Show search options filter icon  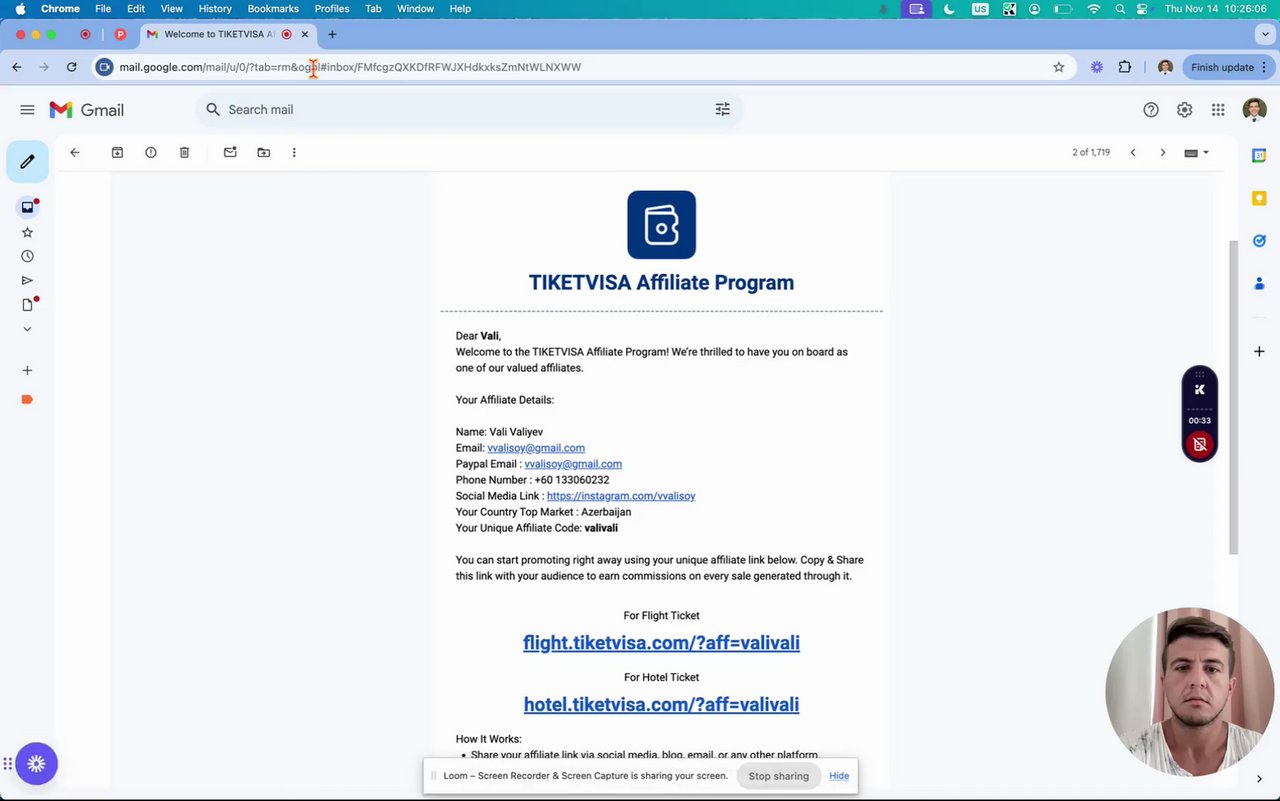722,109
